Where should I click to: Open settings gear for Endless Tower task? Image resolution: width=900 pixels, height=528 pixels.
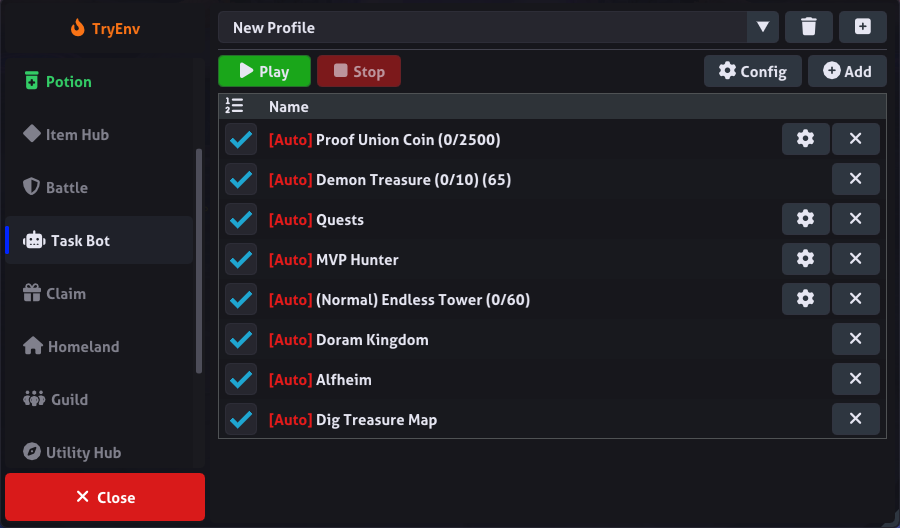[805, 299]
